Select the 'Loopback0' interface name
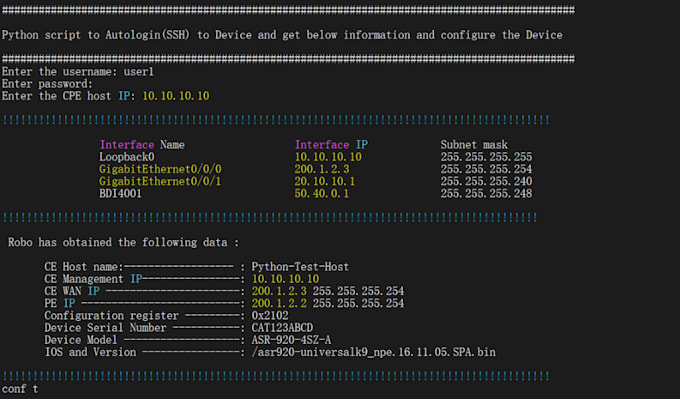This screenshot has height=399, width=680. (127, 157)
